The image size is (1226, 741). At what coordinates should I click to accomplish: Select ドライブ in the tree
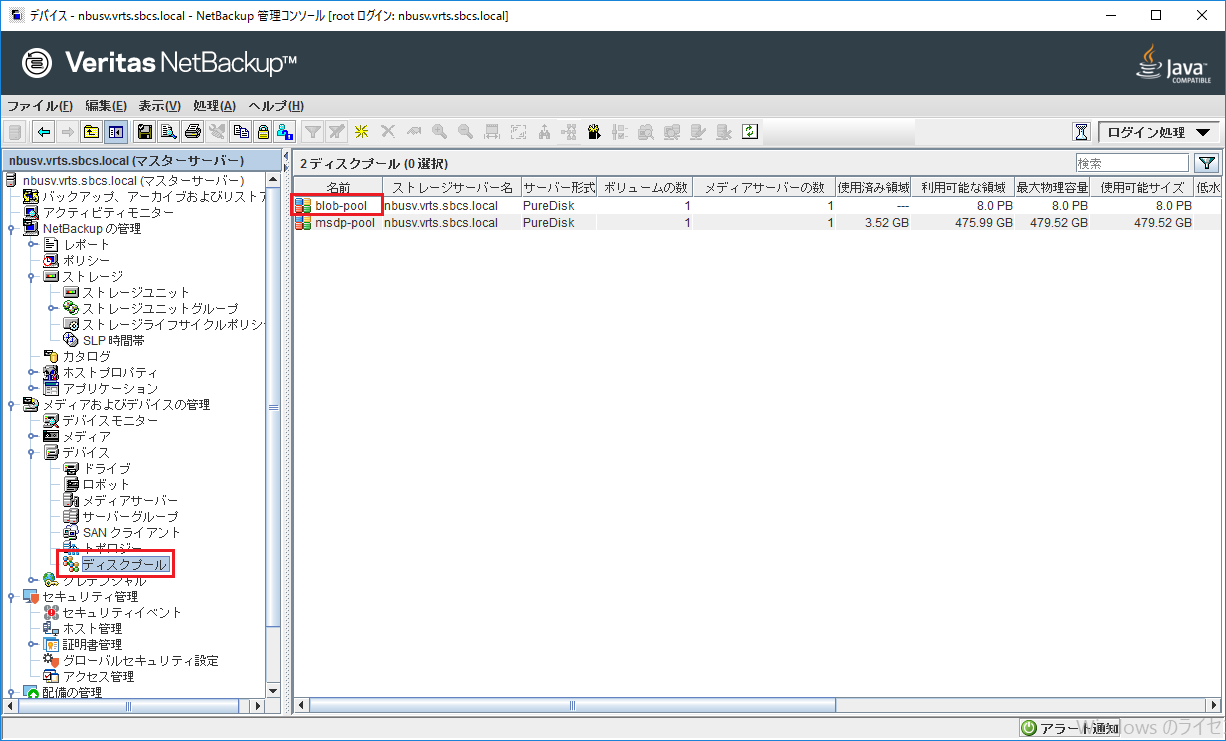[x=106, y=469]
